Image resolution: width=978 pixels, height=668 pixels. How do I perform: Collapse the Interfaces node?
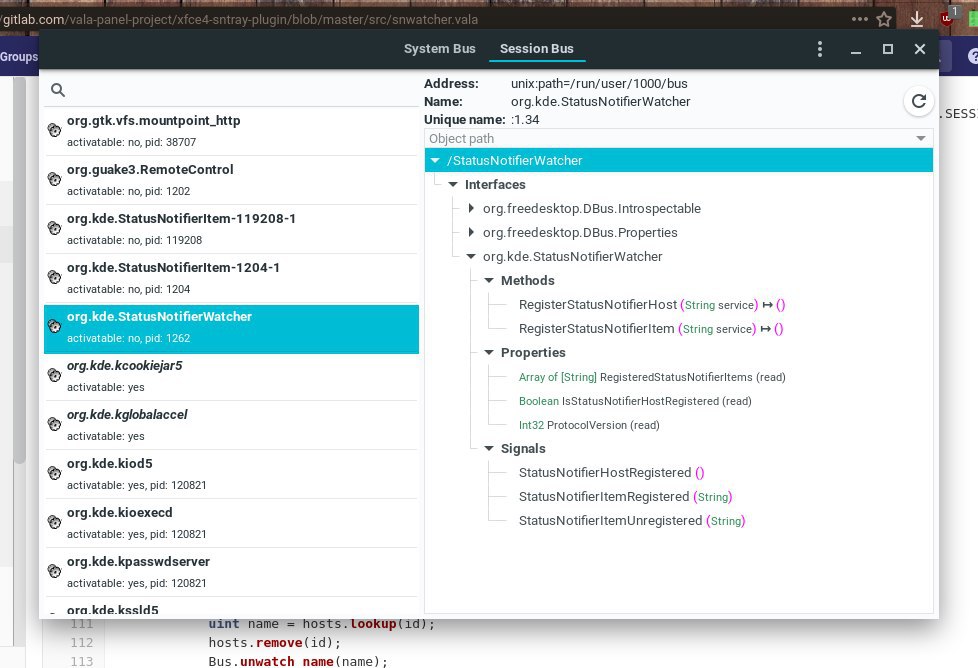point(453,185)
